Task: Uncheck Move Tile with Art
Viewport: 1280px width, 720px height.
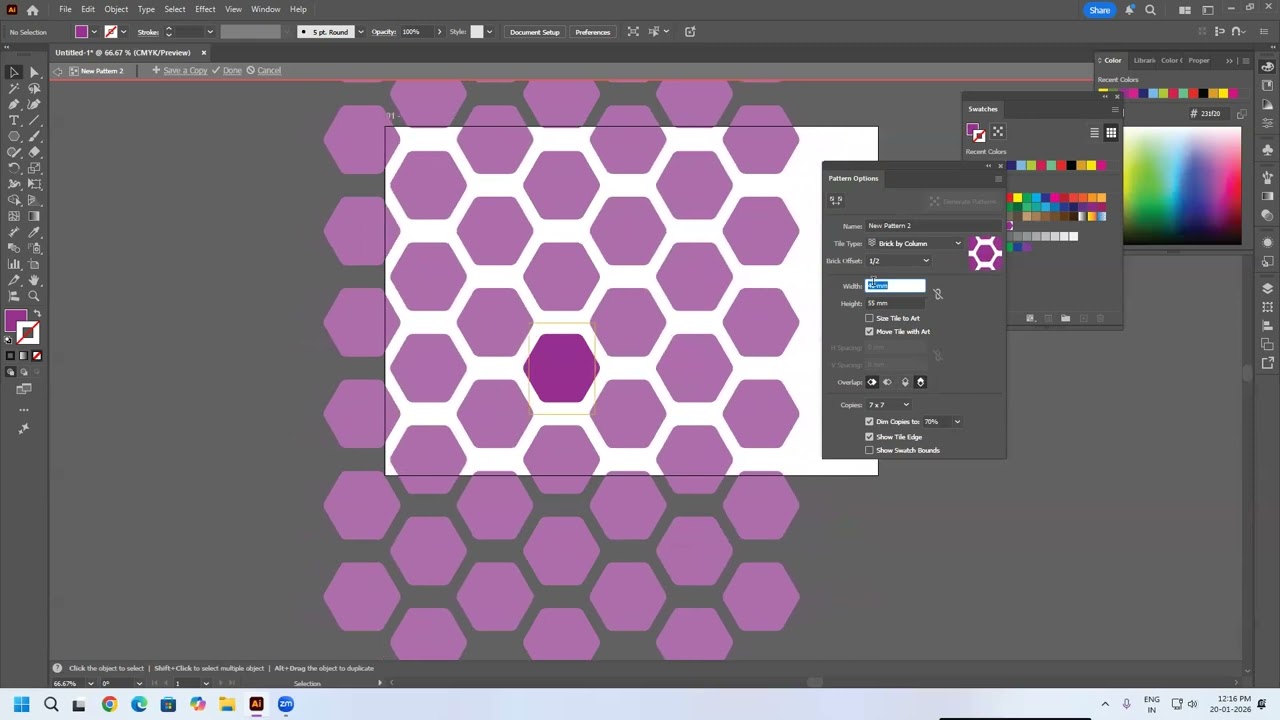Action: pos(869,331)
